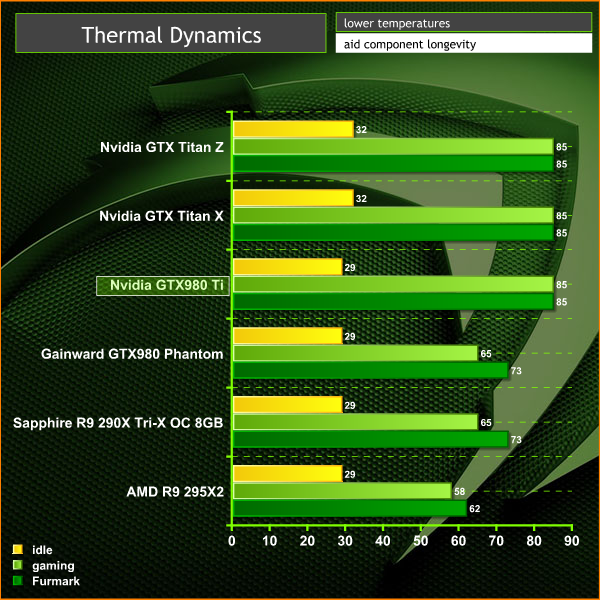This screenshot has width=600, height=600.
Task: Click the value '62' beside AMD Furmark bar
Action: (474, 509)
